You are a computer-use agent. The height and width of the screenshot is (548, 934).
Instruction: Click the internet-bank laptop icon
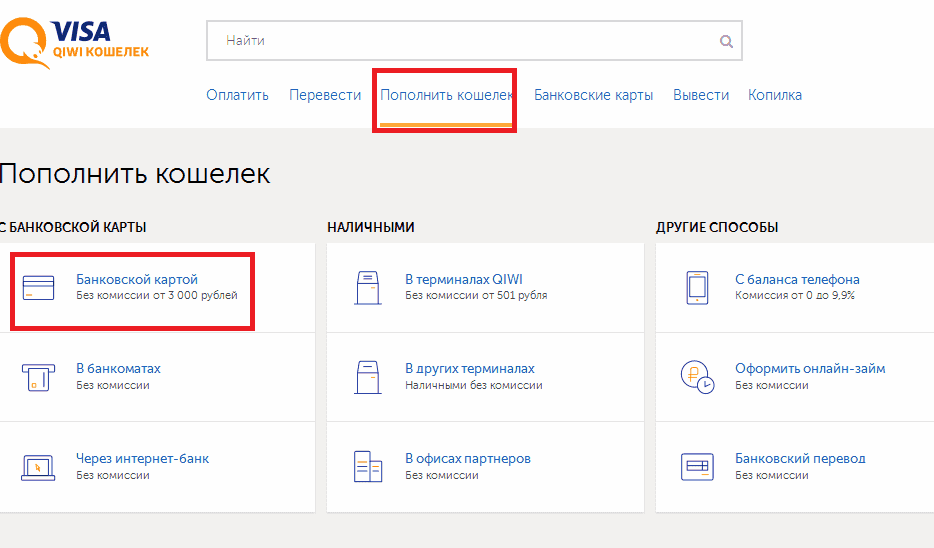[x=38, y=466]
